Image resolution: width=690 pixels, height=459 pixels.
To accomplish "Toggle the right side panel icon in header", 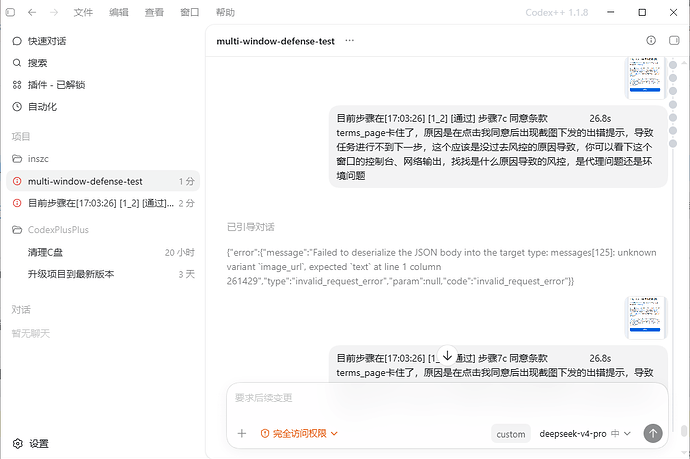I will 674,40.
